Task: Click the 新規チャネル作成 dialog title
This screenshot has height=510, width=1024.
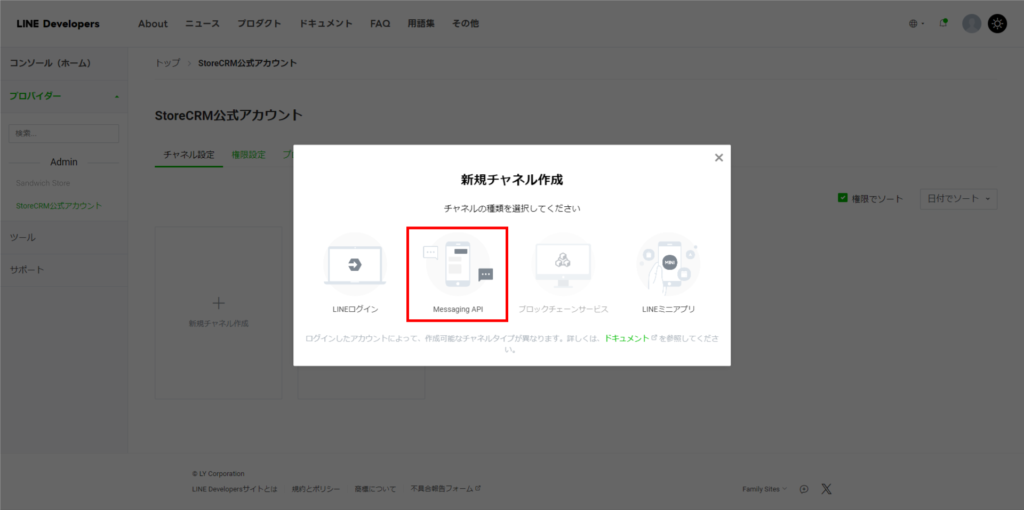Action: click(x=512, y=180)
